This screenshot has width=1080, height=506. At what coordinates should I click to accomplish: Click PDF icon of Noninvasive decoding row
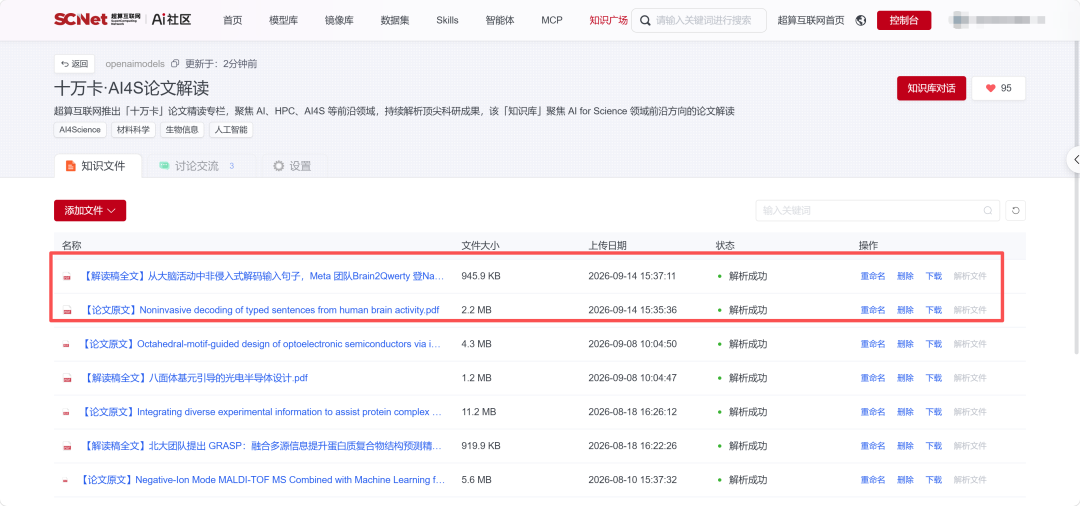pyautogui.click(x=67, y=310)
